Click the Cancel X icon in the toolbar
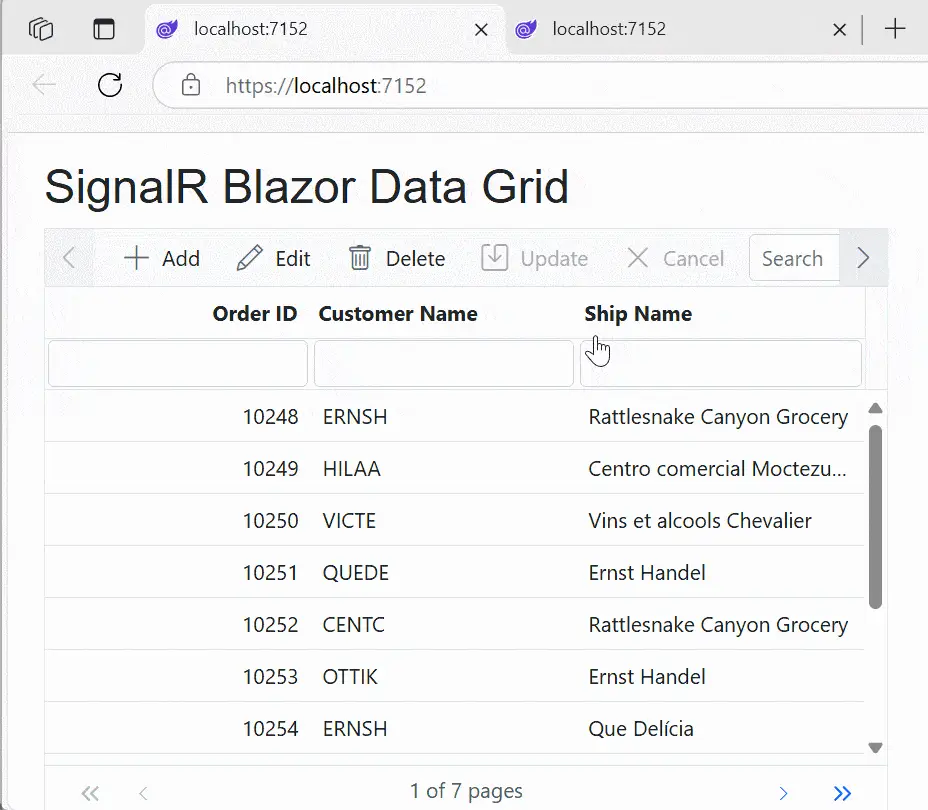The width and height of the screenshot is (928, 810). click(x=637, y=258)
